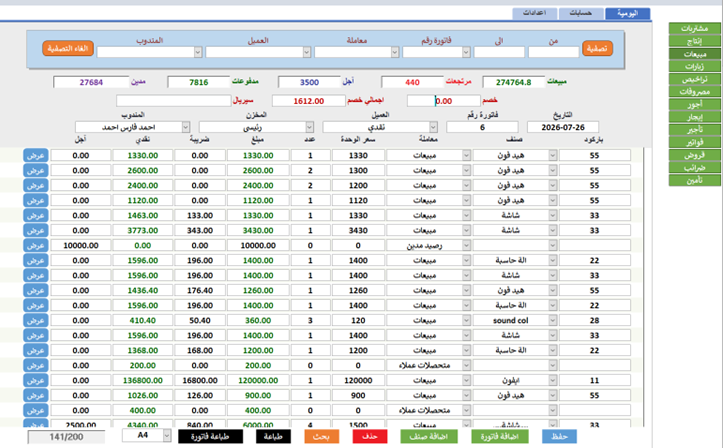Screen dimensions: 723x448
Task: Click طباعة فاتورة button
Action: coord(210,436)
